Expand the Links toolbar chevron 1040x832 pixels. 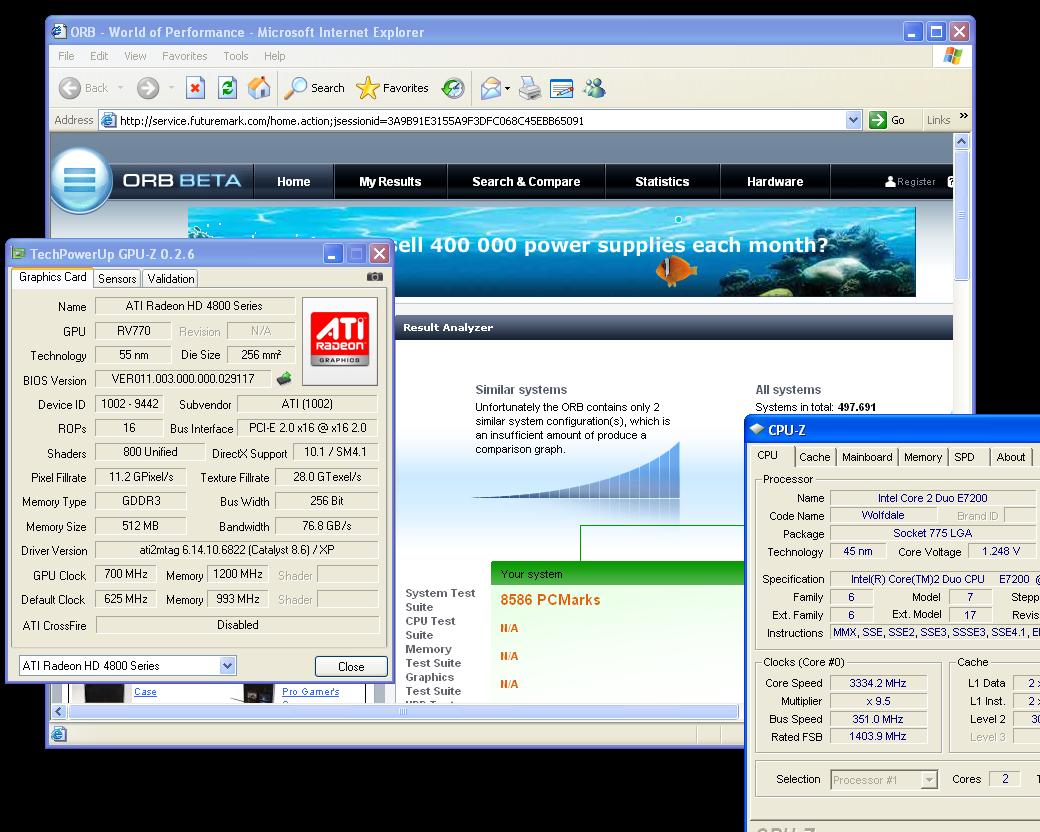tap(963, 116)
